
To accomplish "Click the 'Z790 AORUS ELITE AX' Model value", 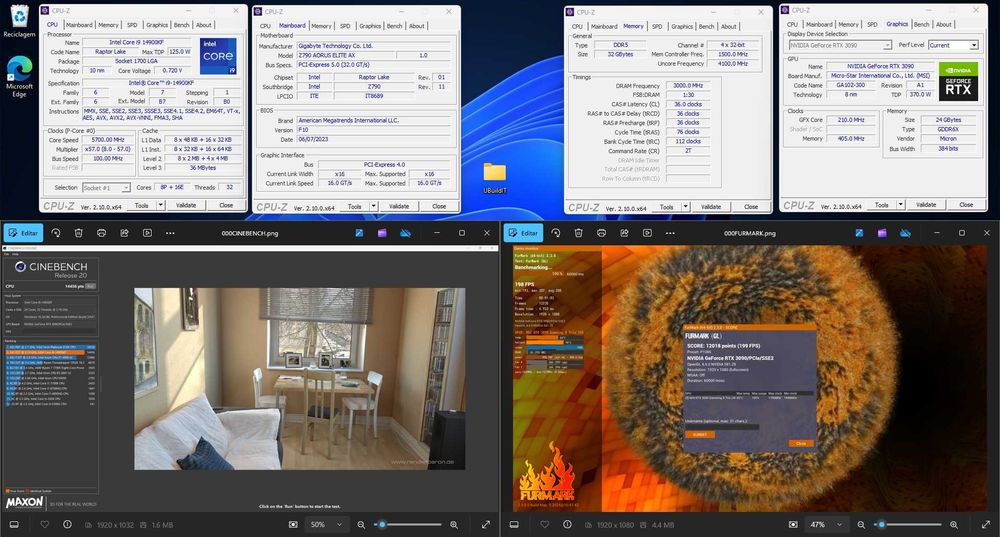I will point(347,55).
